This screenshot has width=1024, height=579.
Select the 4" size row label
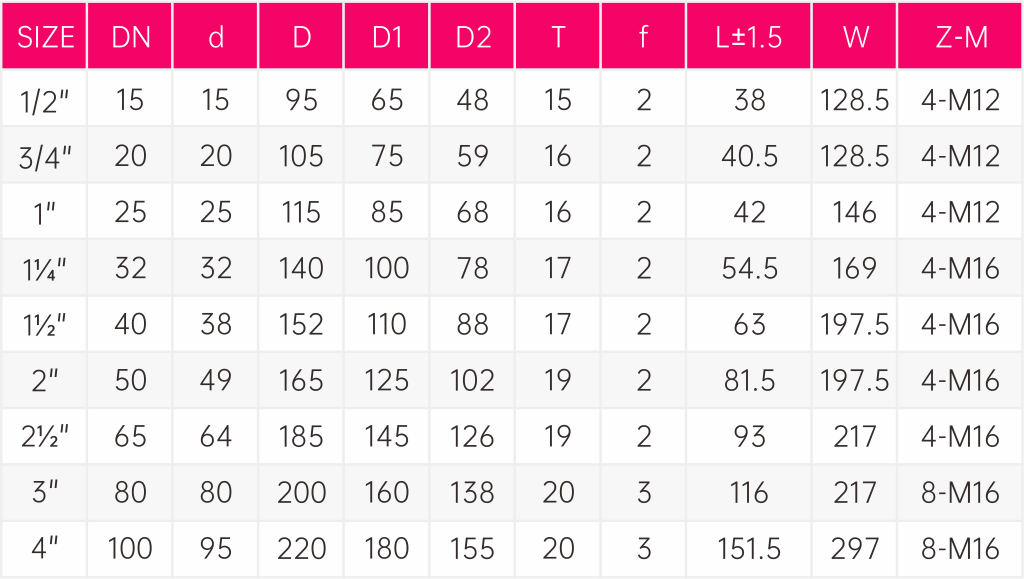click(x=44, y=549)
